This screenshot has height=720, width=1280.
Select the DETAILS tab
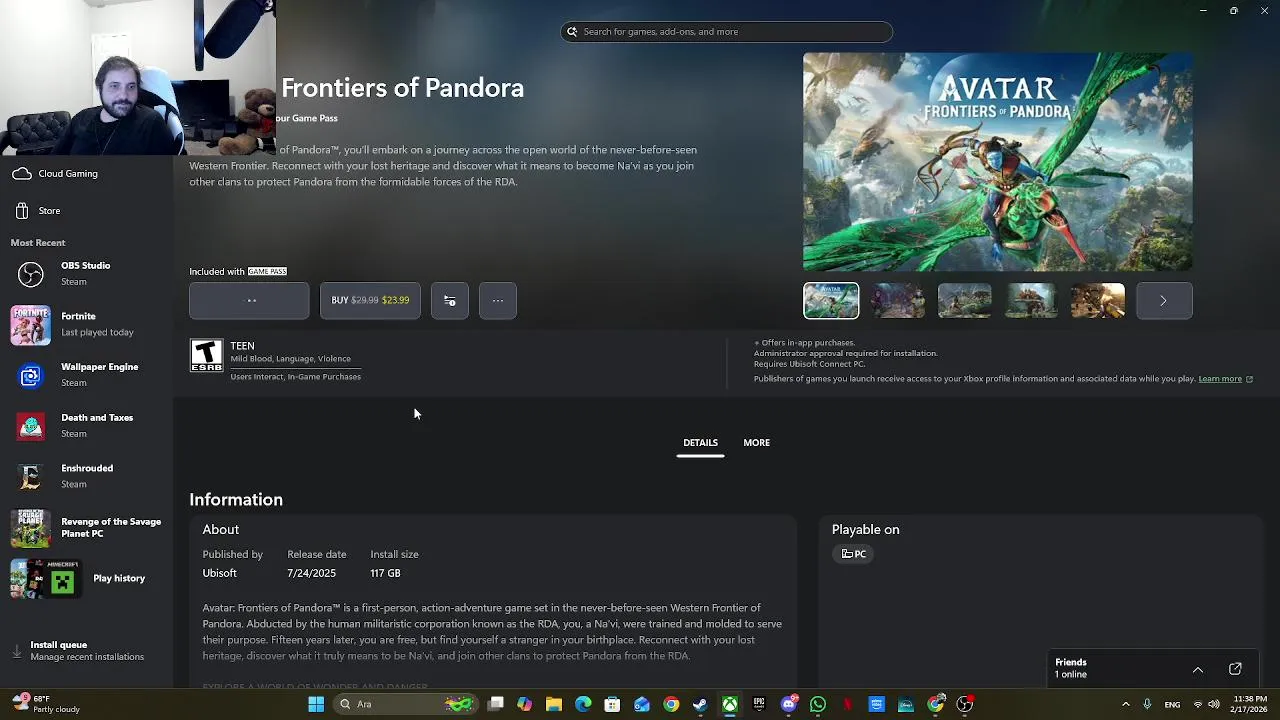[x=700, y=443]
